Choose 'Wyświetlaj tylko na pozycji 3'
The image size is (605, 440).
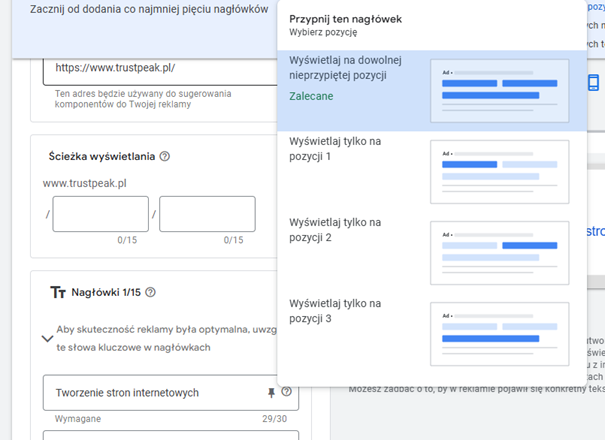coord(432,334)
